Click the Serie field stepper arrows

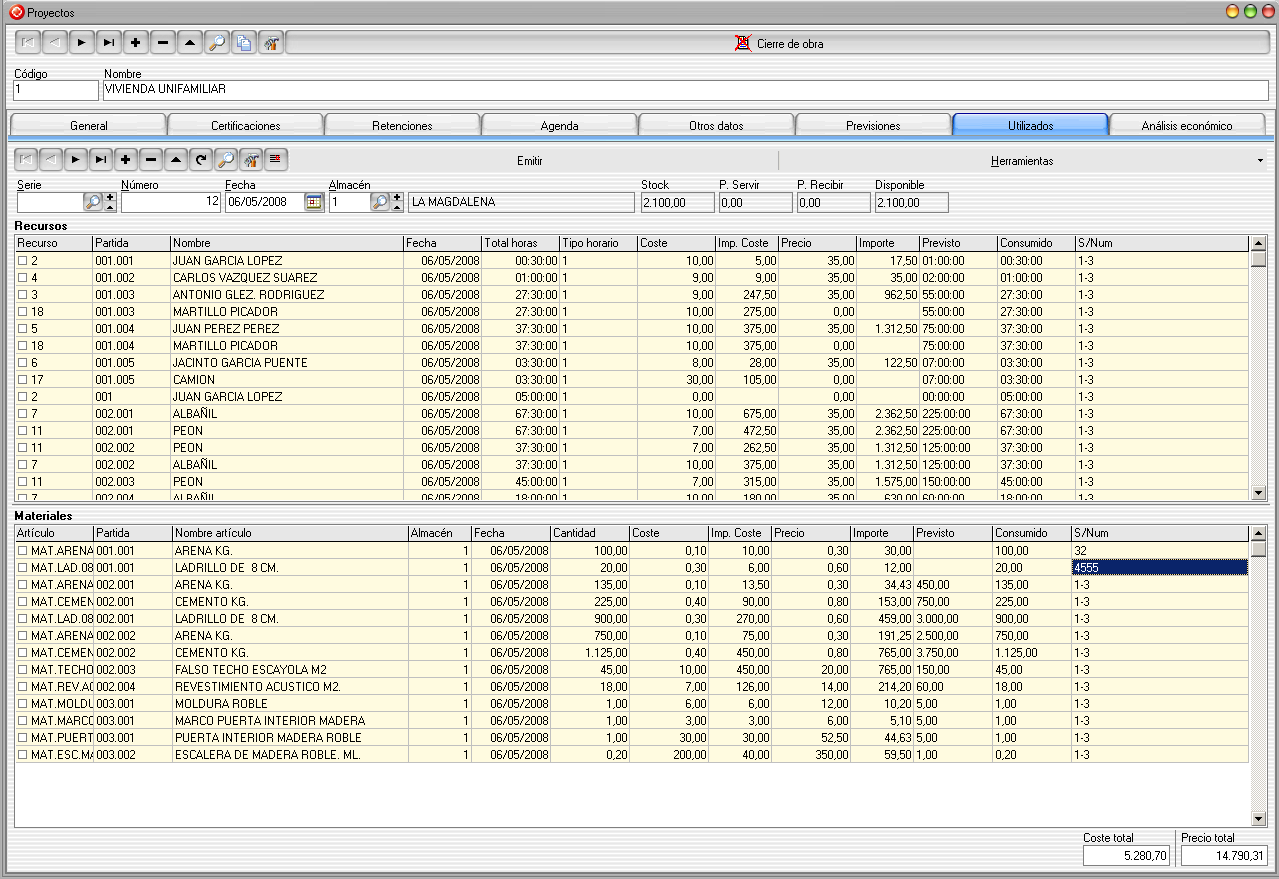(x=110, y=202)
